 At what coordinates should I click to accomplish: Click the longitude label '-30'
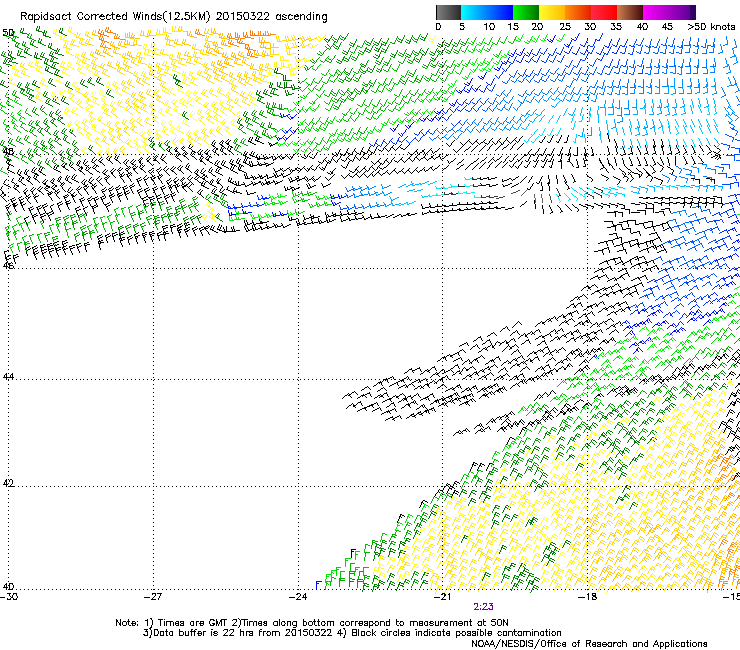coord(9,597)
